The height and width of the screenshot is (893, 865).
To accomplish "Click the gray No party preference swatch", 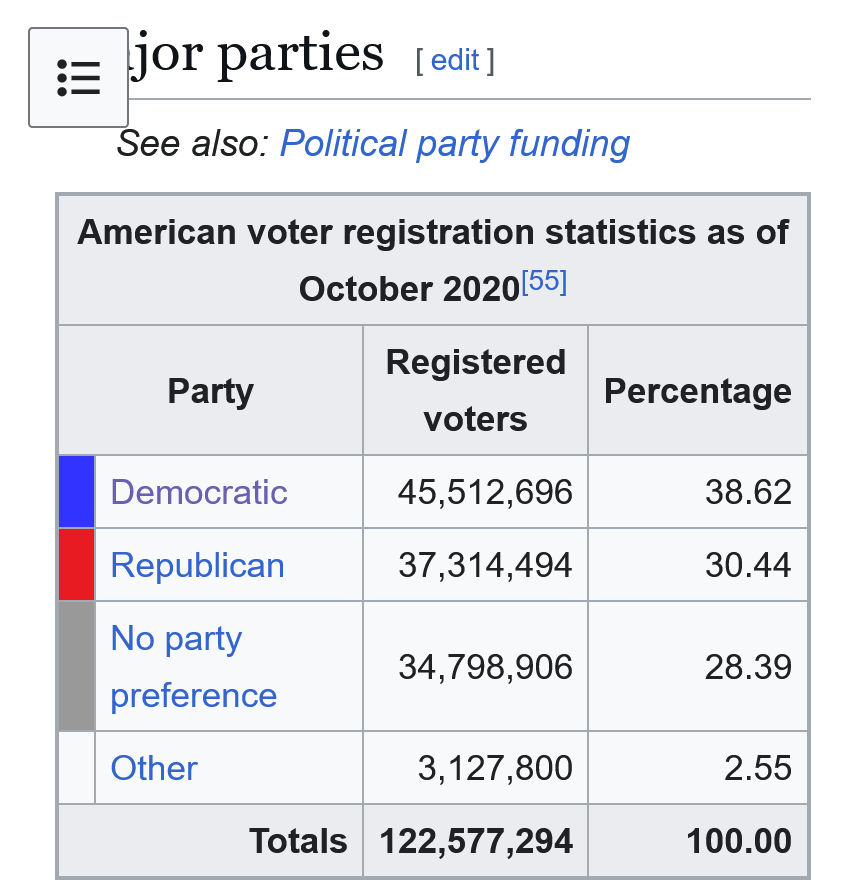I will coord(77,666).
